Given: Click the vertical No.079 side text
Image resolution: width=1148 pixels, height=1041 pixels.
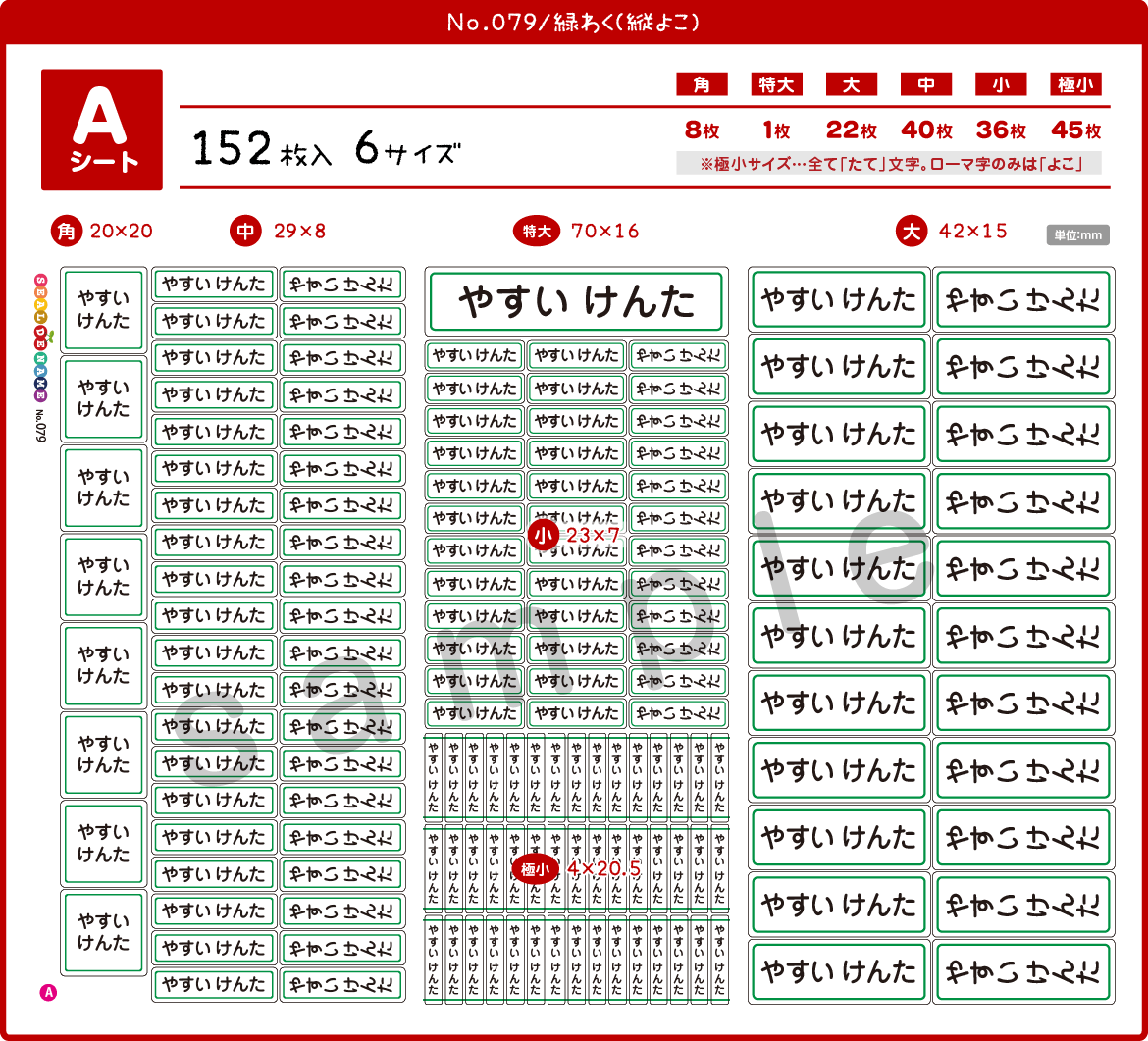Looking at the screenshot, I should click(x=41, y=426).
